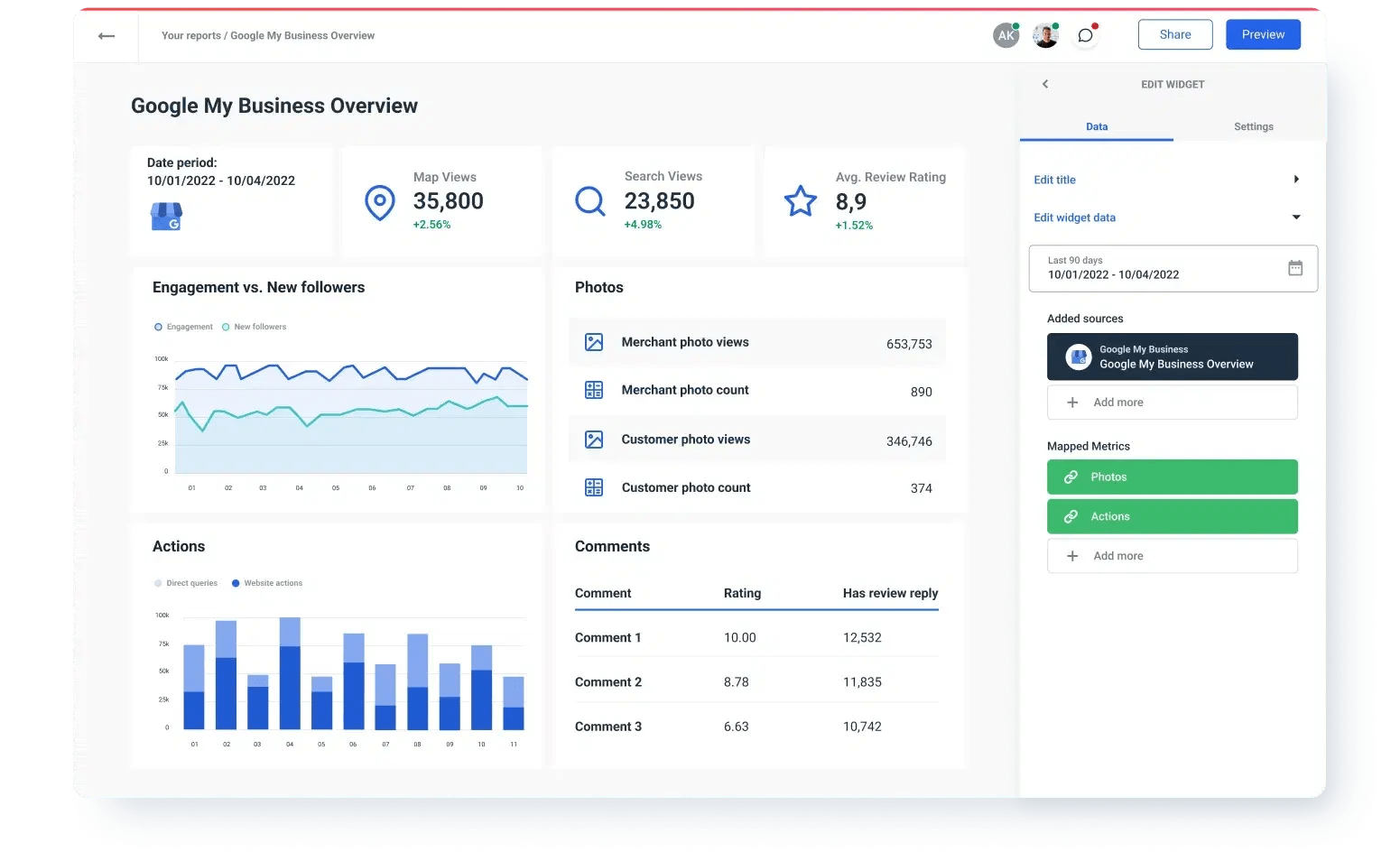Click the chat bubble icon with notification dot
Viewport: 1400px width, 852px height.
point(1085,35)
